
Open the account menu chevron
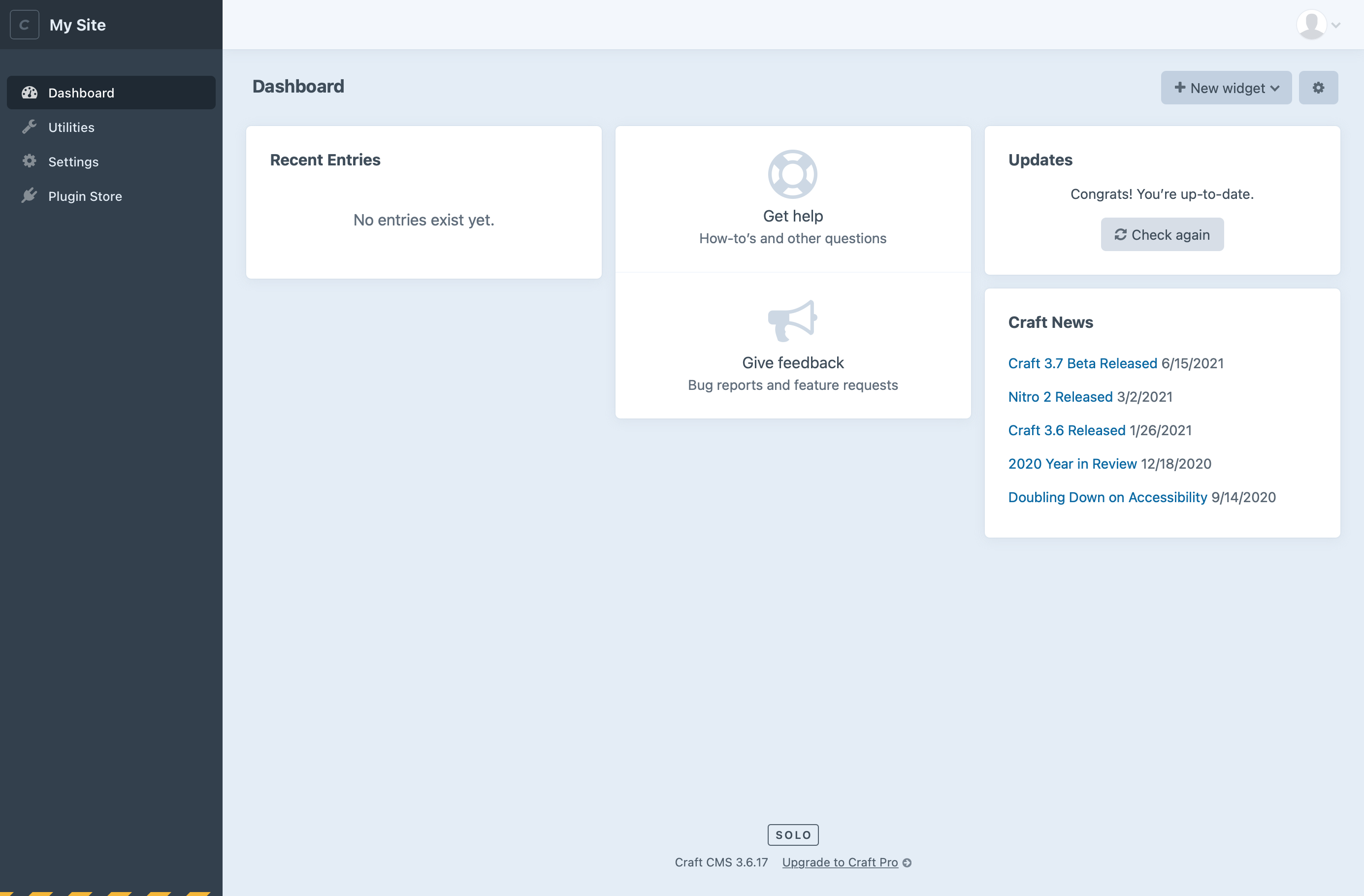pyautogui.click(x=1336, y=25)
